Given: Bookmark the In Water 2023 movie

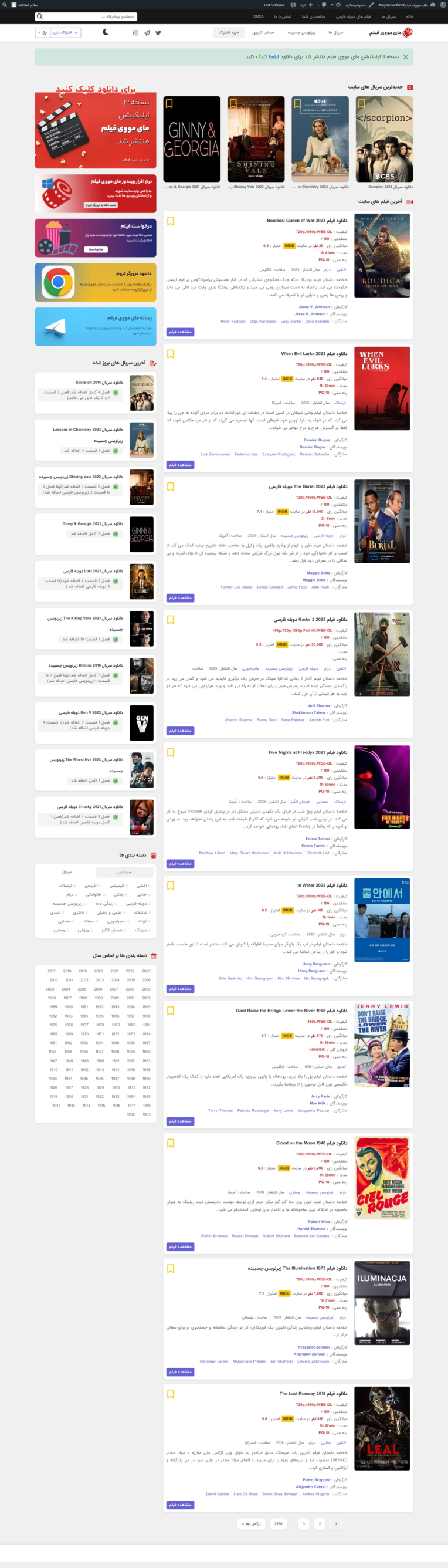Looking at the screenshot, I should (170, 885).
